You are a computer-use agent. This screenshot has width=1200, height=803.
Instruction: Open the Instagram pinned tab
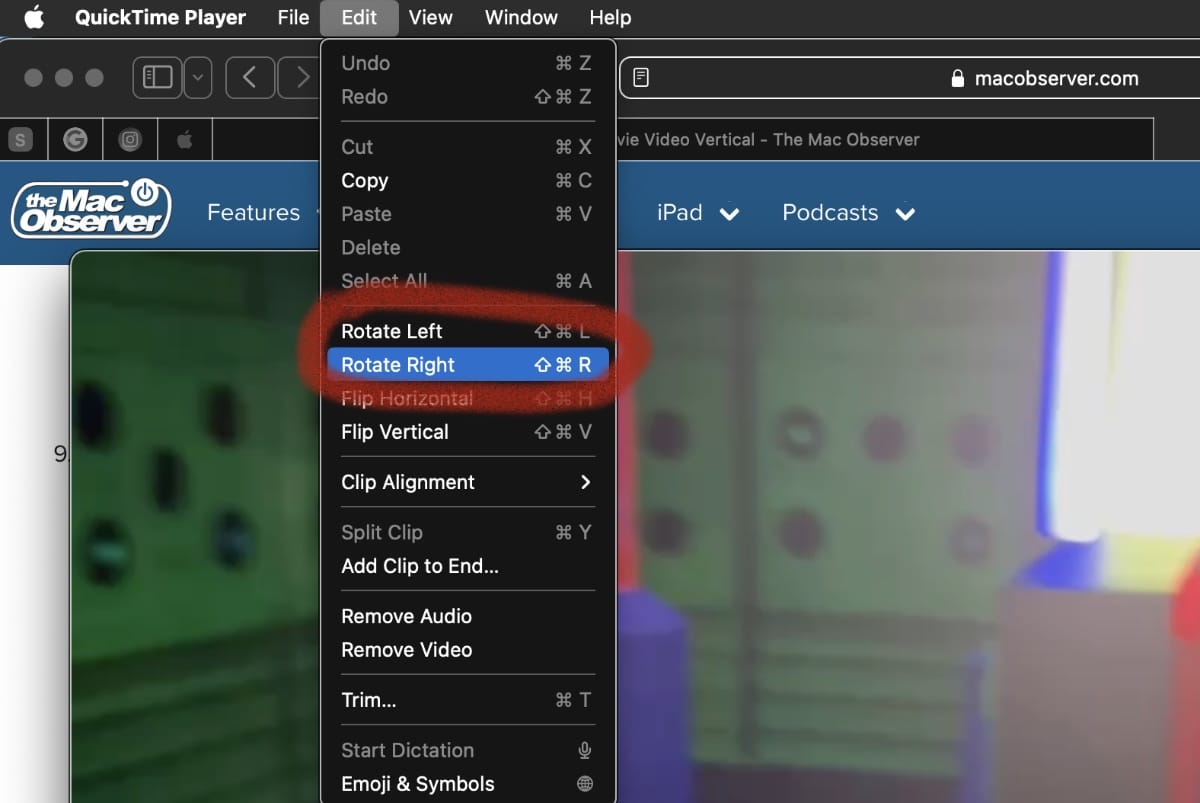click(x=130, y=140)
